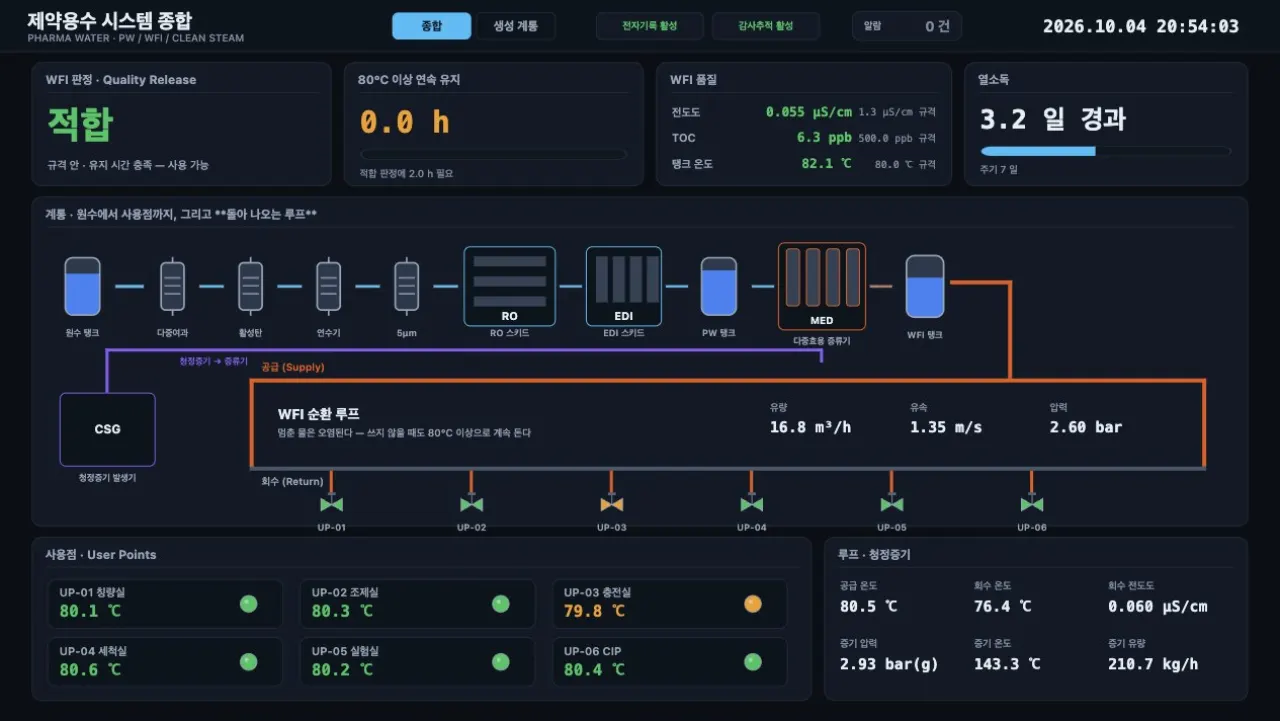Screen dimensions: 1280x721
Task: Click the 원수 탱크 raw water tank icon
Action: click(x=82, y=287)
